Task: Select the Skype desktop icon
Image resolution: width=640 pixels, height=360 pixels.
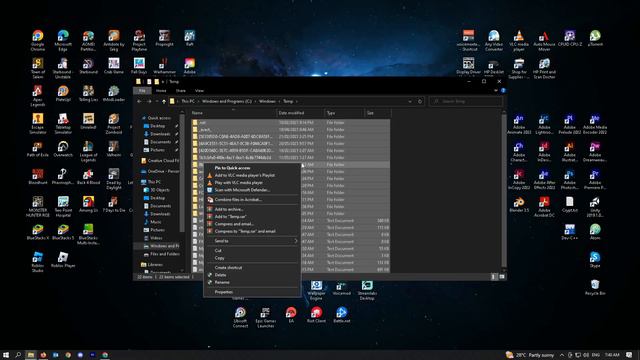Action: tap(595, 260)
